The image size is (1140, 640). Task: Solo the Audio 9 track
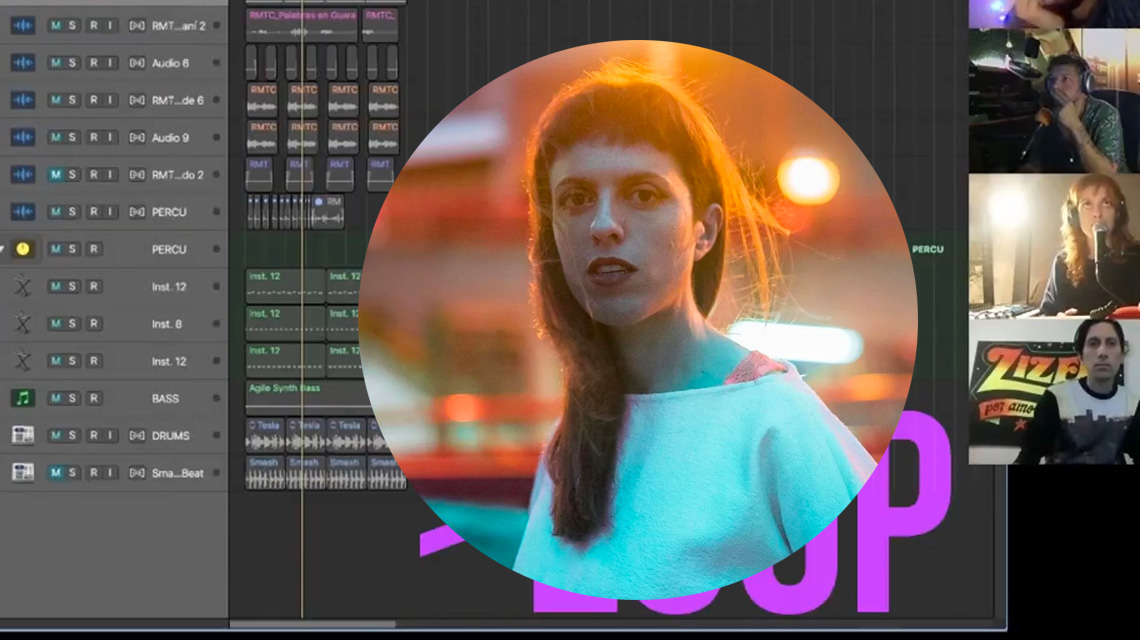tap(72, 137)
